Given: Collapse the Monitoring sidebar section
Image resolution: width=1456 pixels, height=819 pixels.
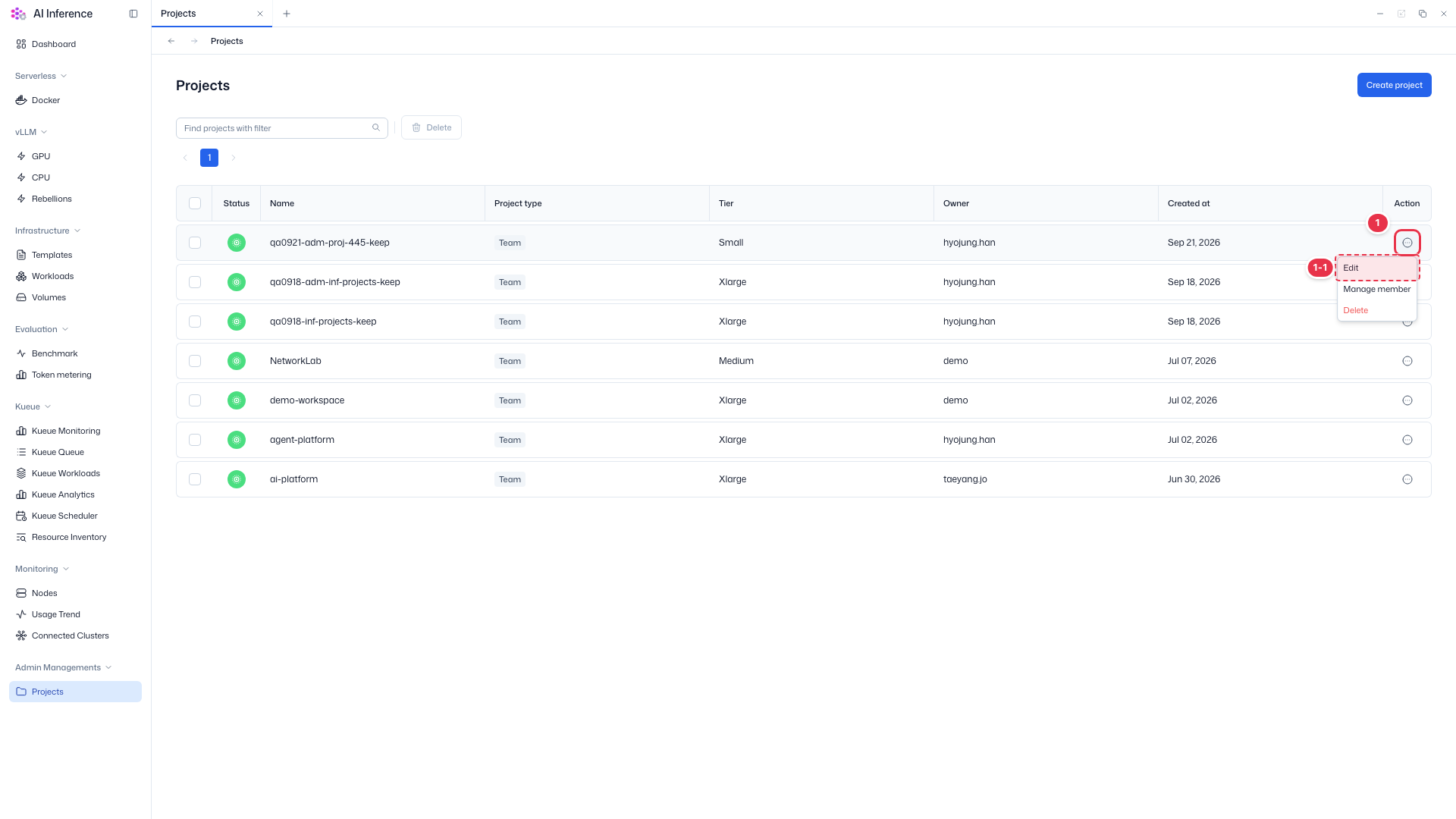Looking at the screenshot, I should pos(42,569).
